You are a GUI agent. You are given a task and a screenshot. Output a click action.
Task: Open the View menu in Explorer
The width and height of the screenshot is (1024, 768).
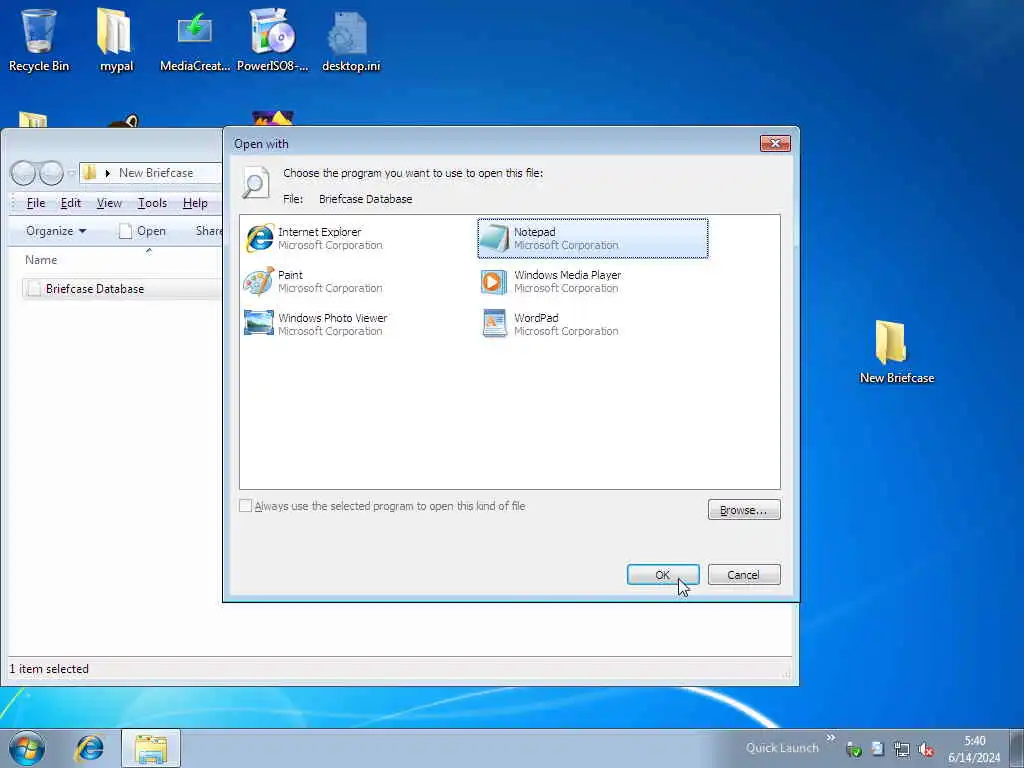click(x=109, y=203)
